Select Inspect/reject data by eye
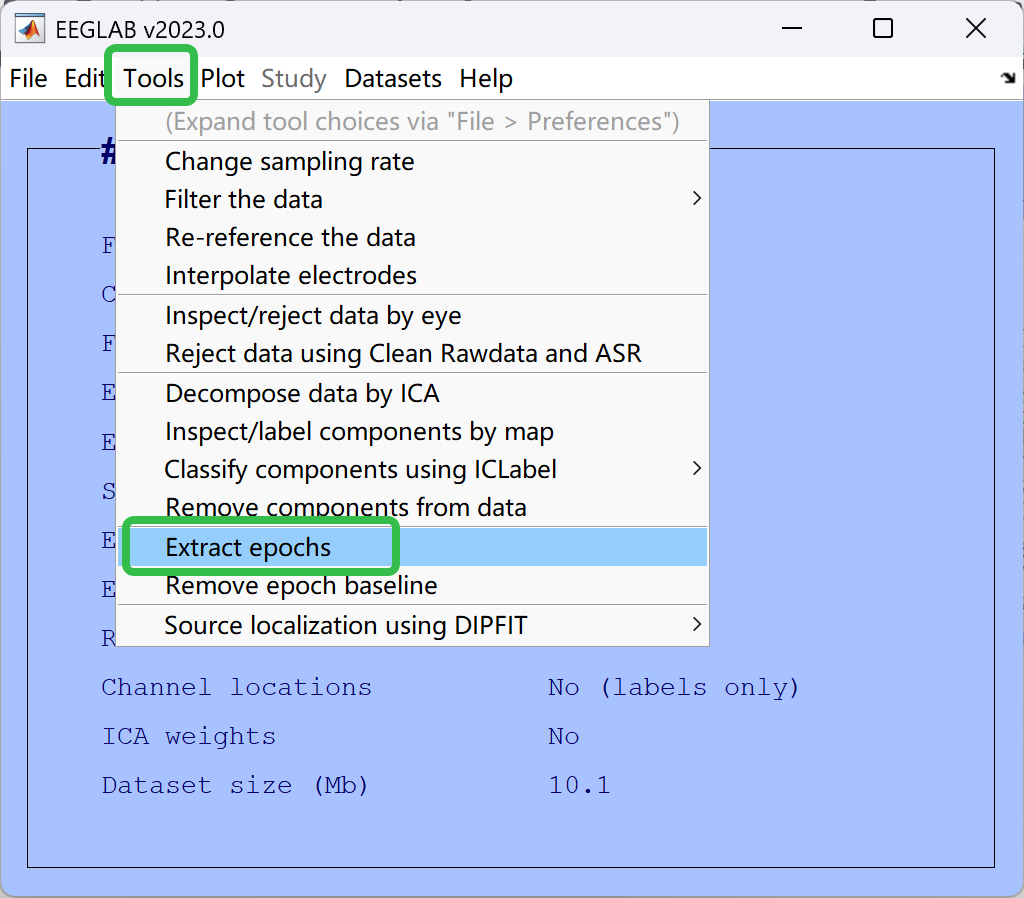Screen dimensions: 1024x898 pyautogui.click(x=412, y=315)
